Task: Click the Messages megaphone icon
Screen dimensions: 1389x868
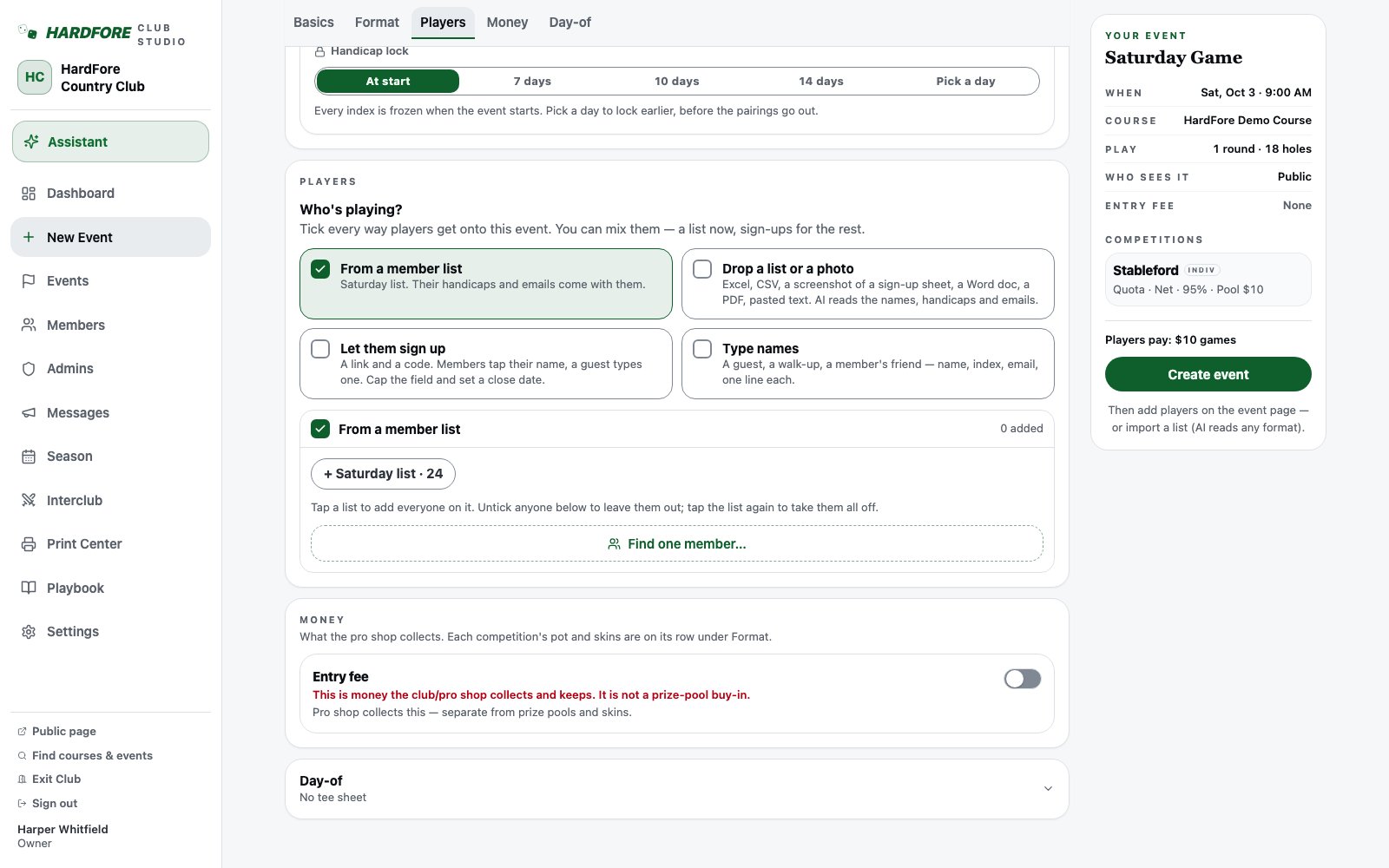Action: (x=29, y=412)
